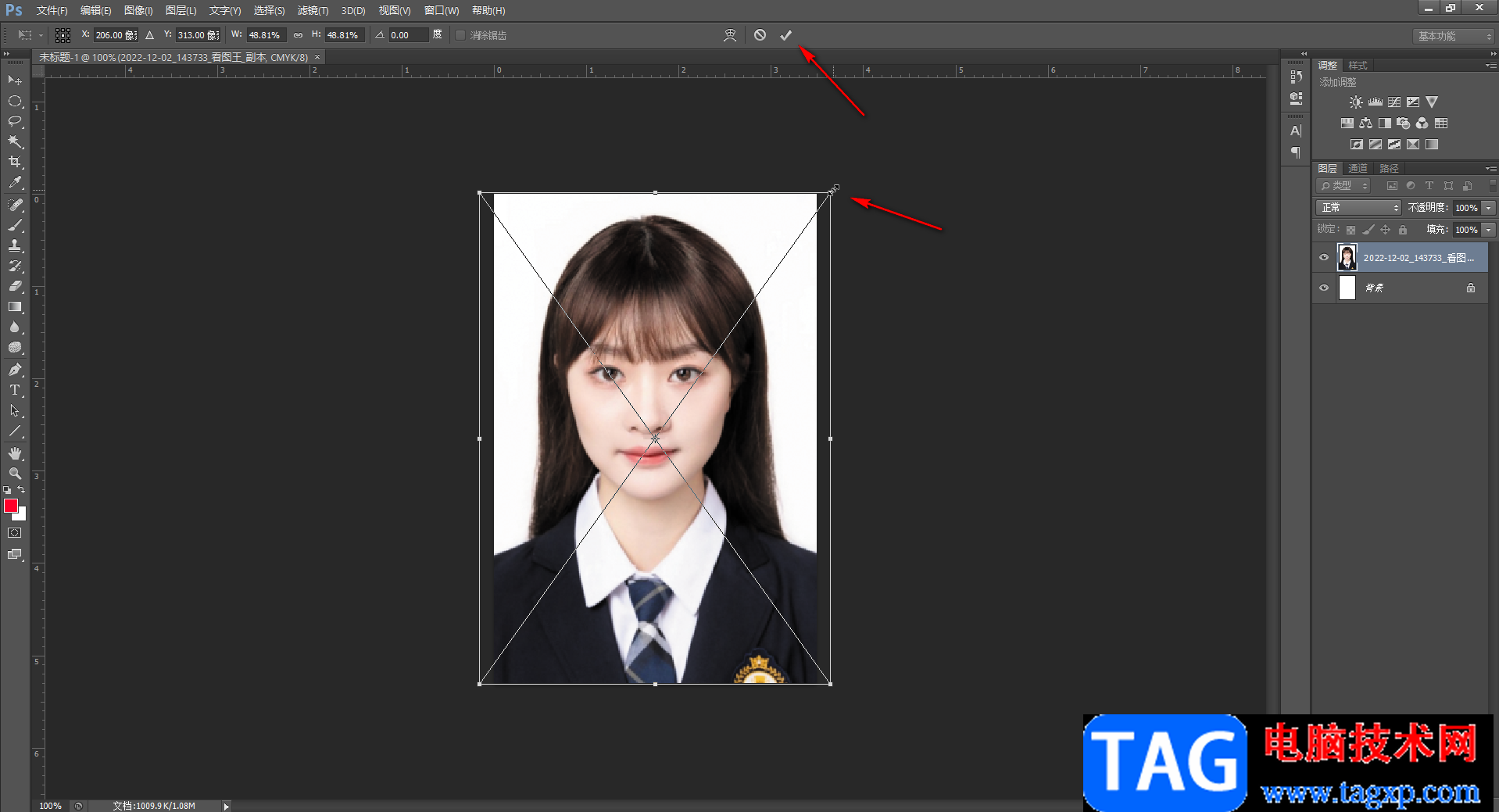The image size is (1499, 812).
Task: Open the 基本功能 workspace dropdown
Action: [x=1453, y=36]
